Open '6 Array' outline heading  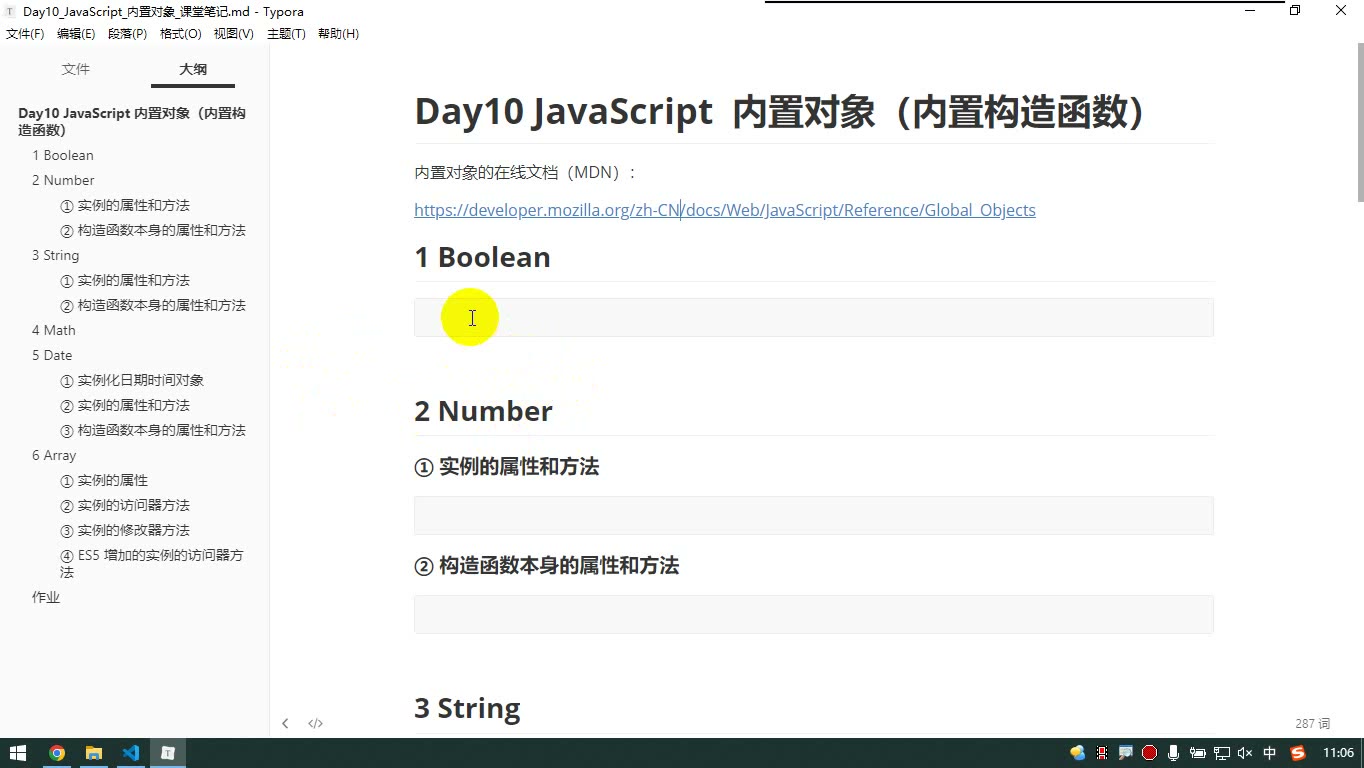(x=54, y=455)
